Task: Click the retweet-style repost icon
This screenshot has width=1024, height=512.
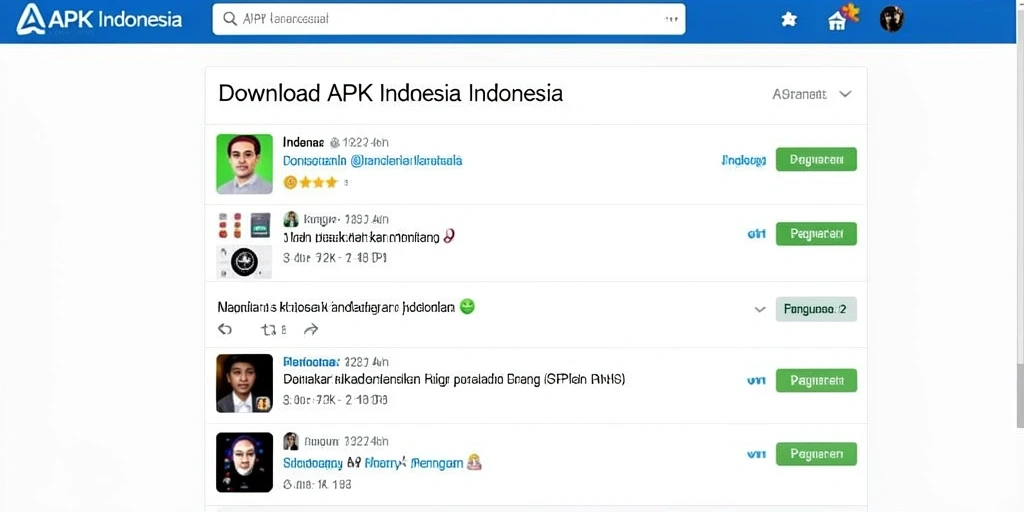Action: coord(269,330)
